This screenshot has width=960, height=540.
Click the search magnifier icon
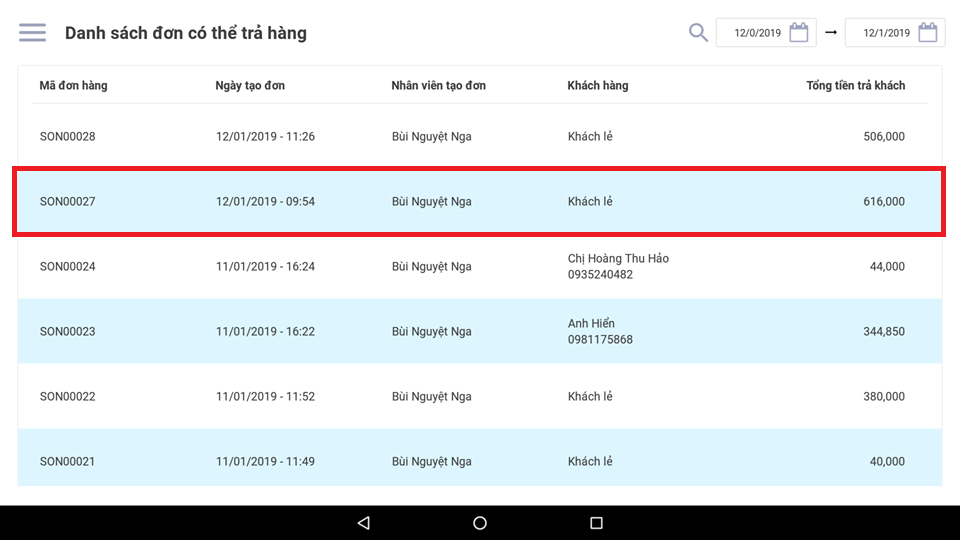tap(698, 33)
